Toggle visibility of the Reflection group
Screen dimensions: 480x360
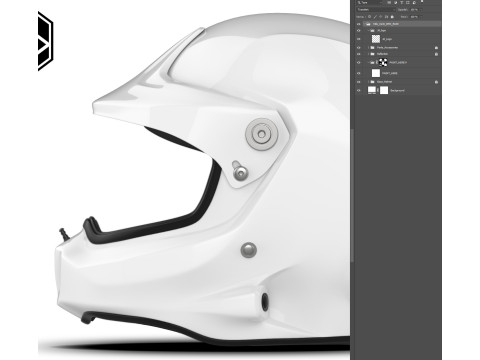pyautogui.click(x=359, y=54)
